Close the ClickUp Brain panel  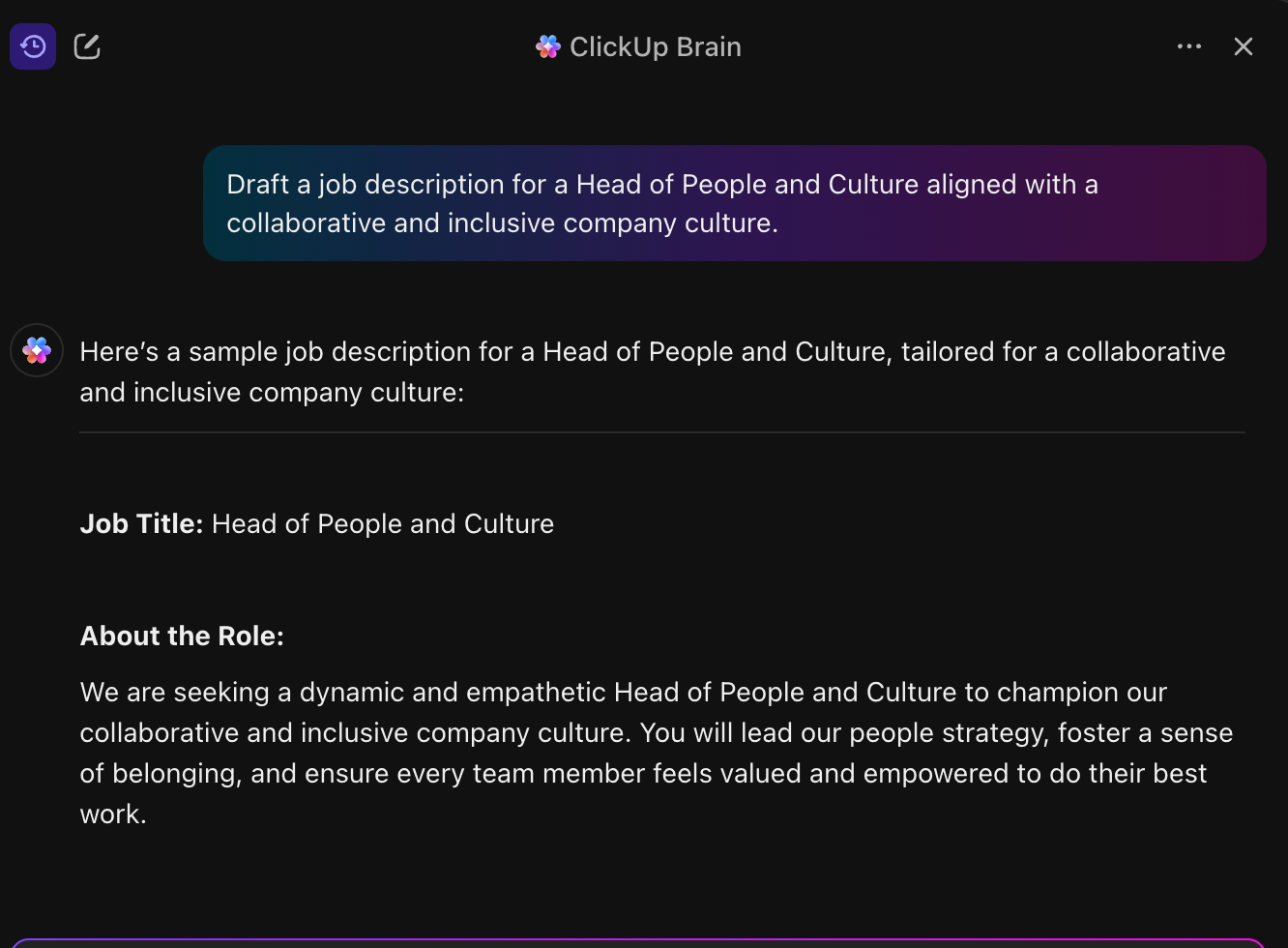tap(1244, 46)
